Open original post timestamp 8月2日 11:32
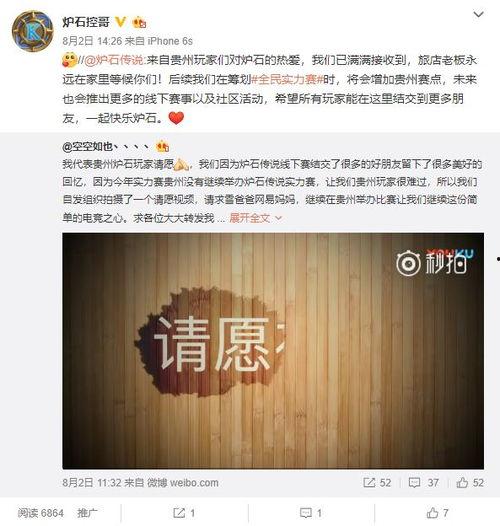The height and width of the screenshot is (526, 500). [x=92, y=483]
